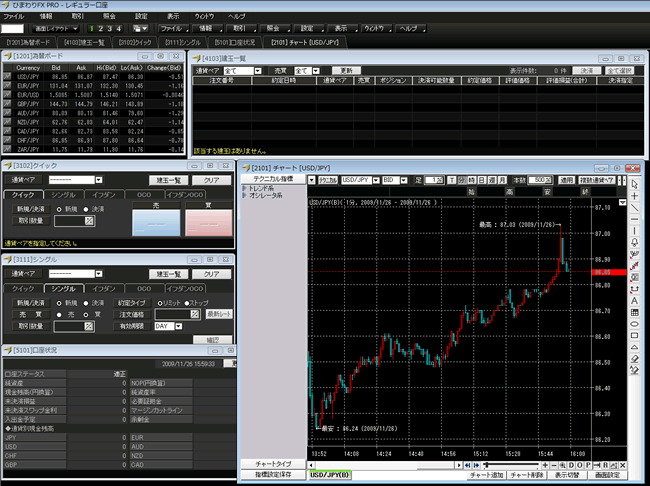The width and height of the screenshot is (650, 486).
Task: Open calculator in Quick panel quantity field
Action: tap(89, 221)
